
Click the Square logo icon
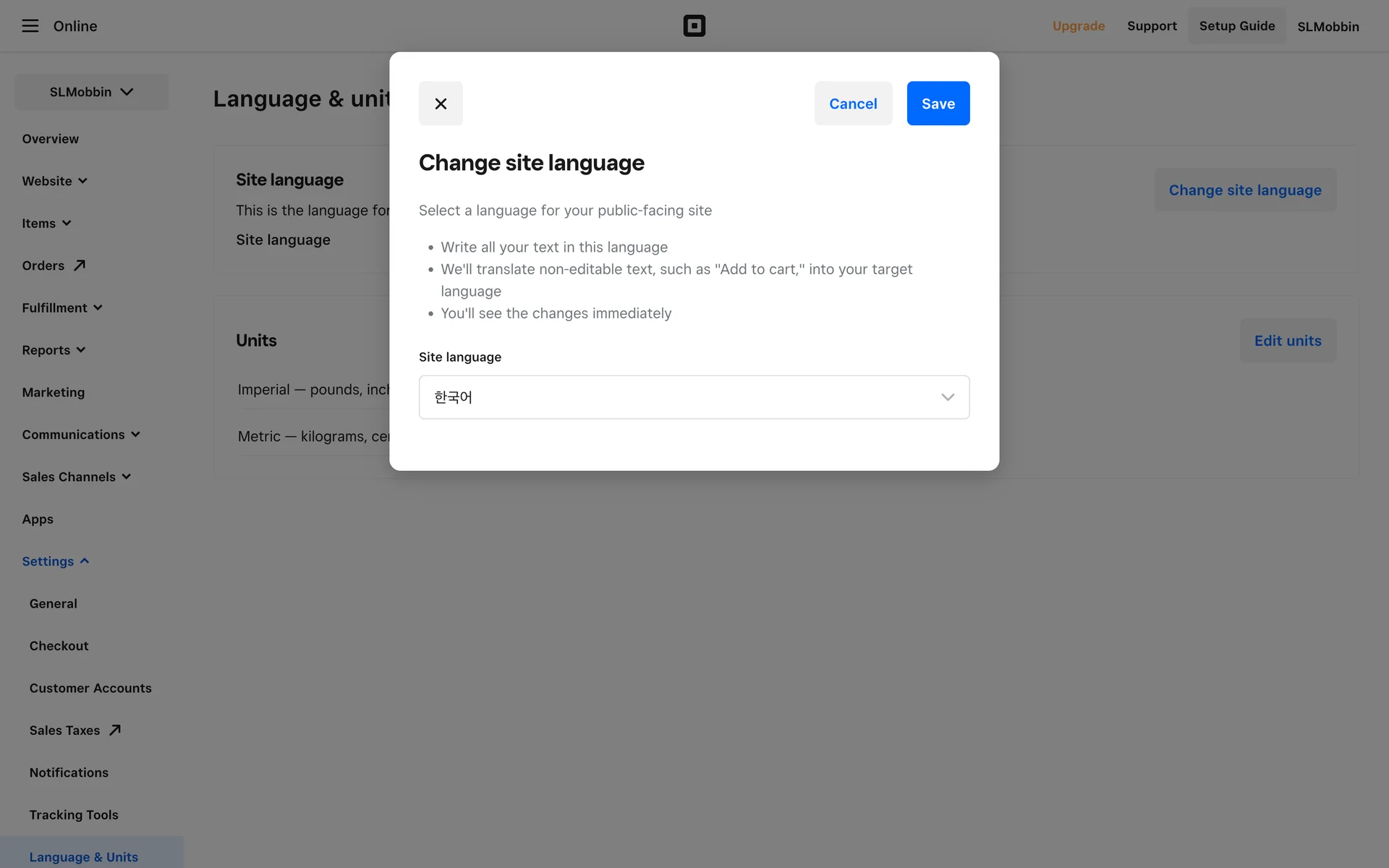click(x=694, y=26)
